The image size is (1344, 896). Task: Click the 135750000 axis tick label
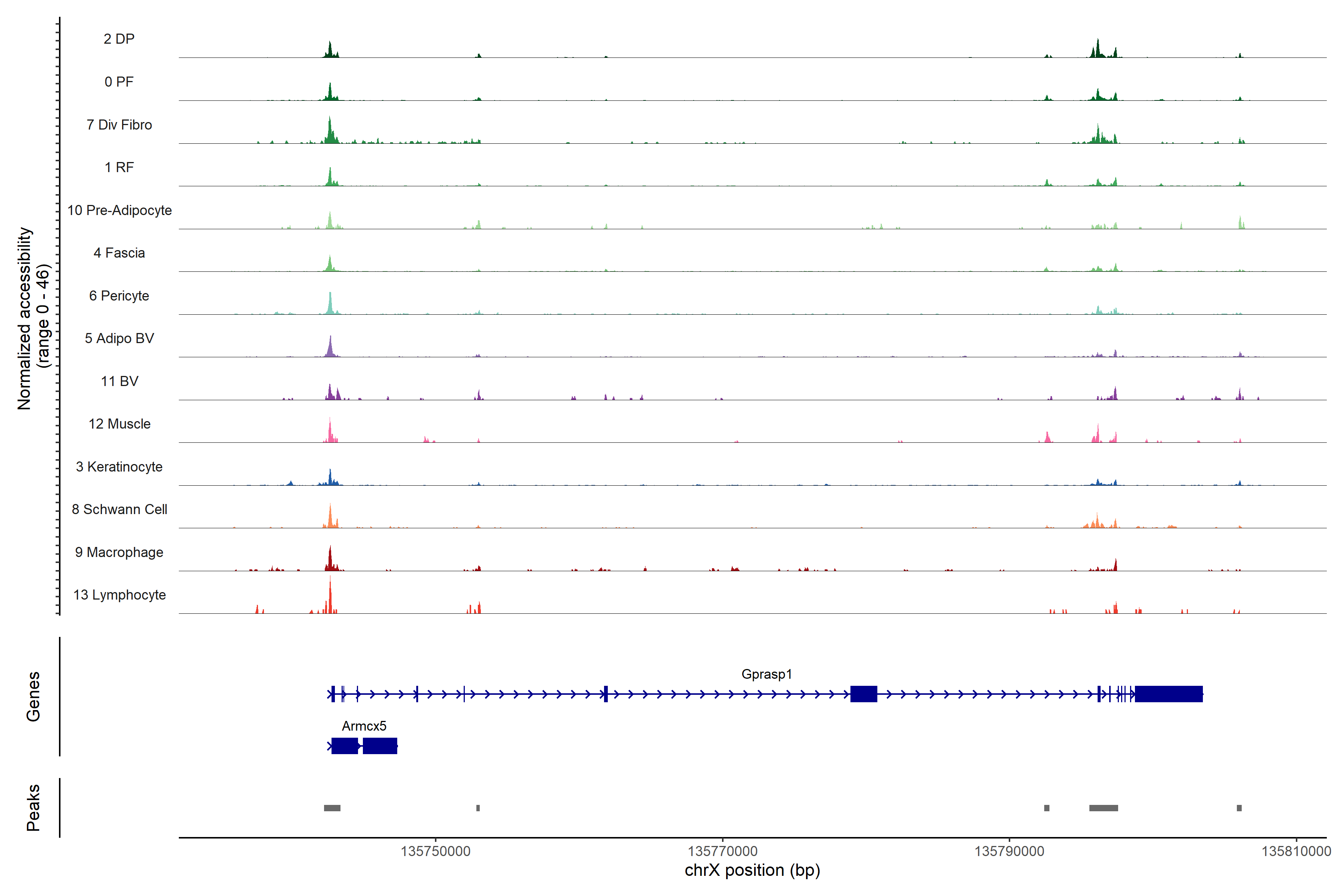pos(435,852)
